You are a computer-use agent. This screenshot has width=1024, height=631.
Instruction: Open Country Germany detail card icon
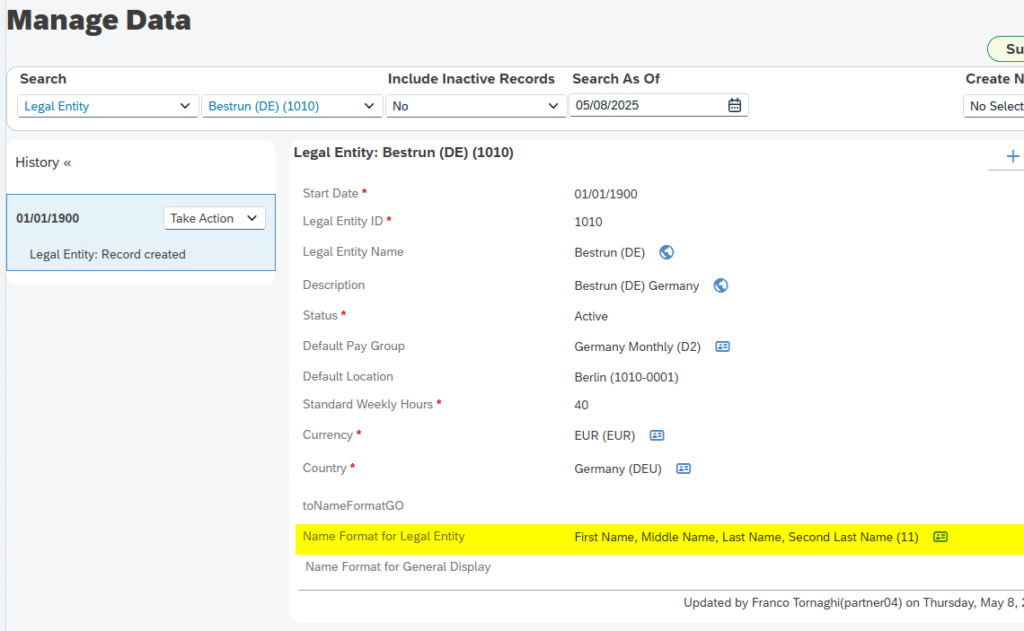[683, 468]
